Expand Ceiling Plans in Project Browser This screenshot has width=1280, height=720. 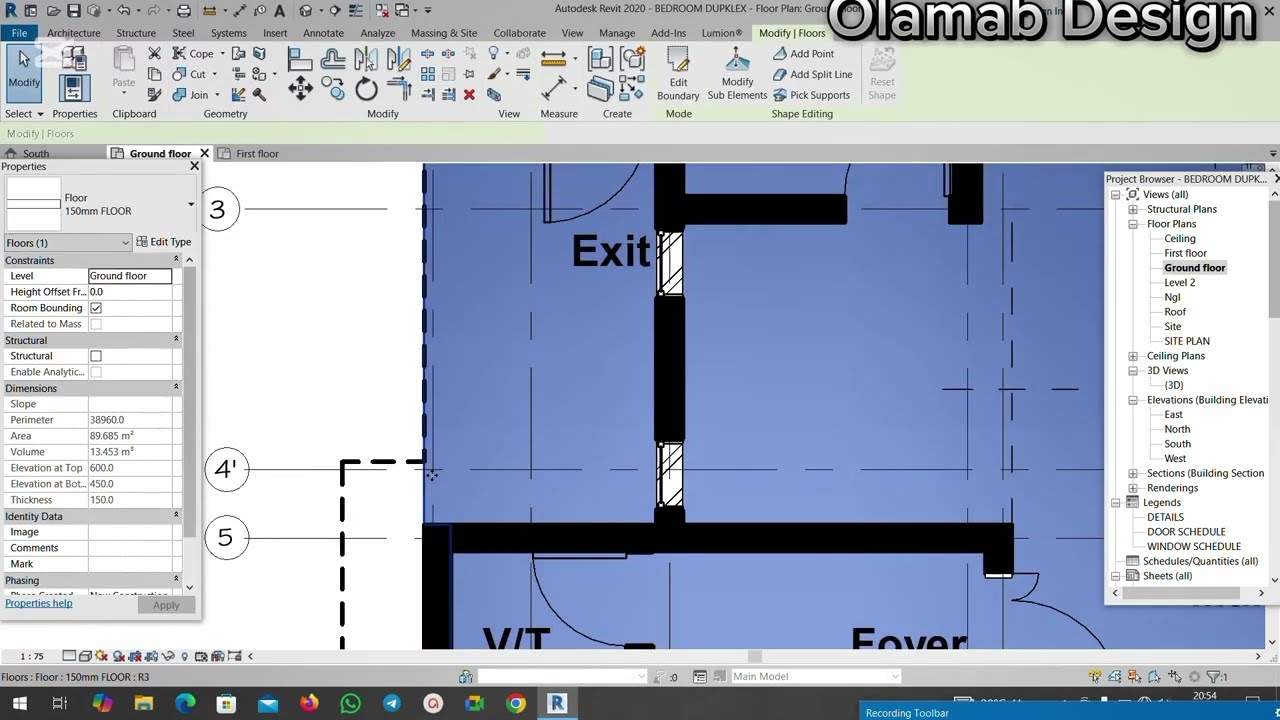pos(1133,356)
